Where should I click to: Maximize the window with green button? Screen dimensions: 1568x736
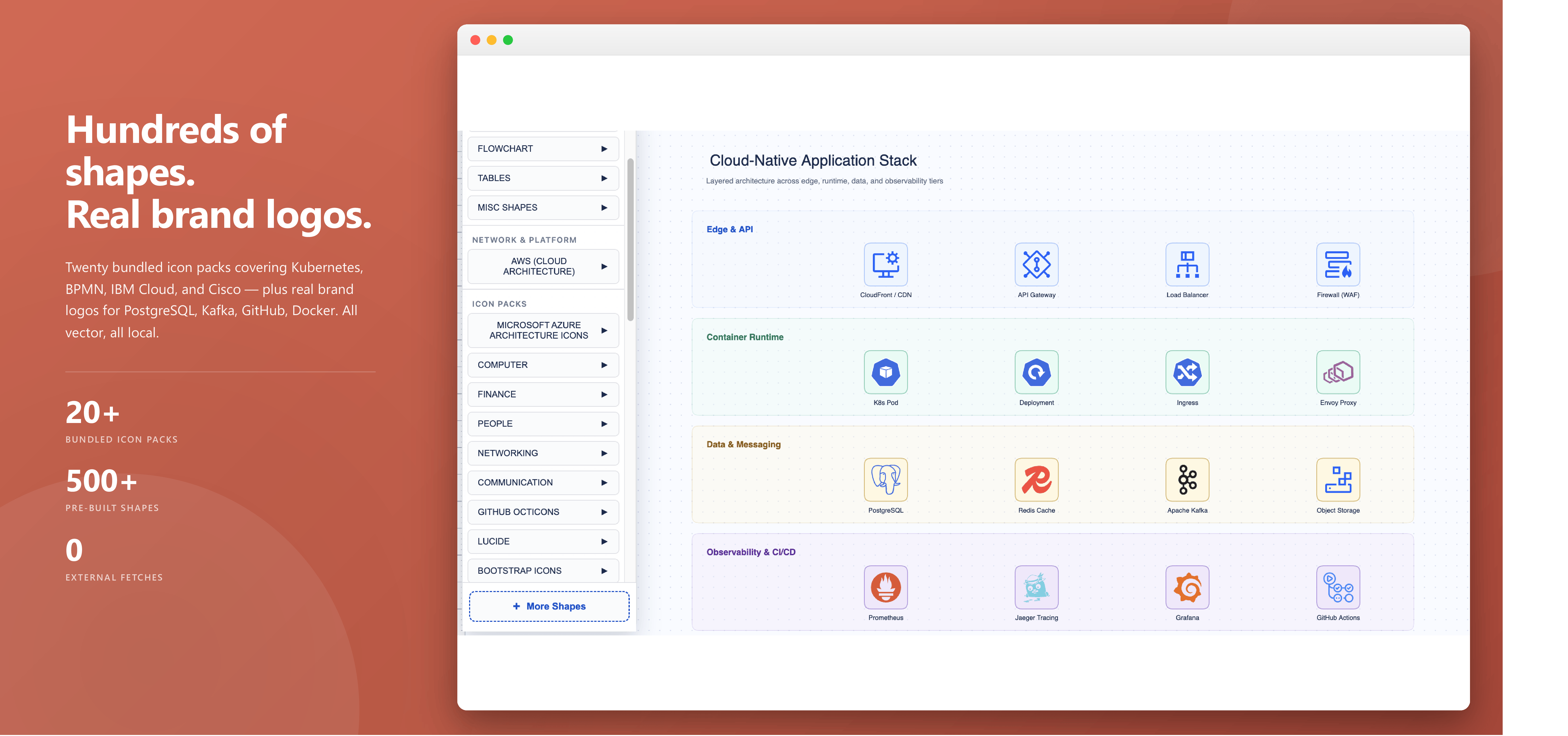(x=508, y=40)
